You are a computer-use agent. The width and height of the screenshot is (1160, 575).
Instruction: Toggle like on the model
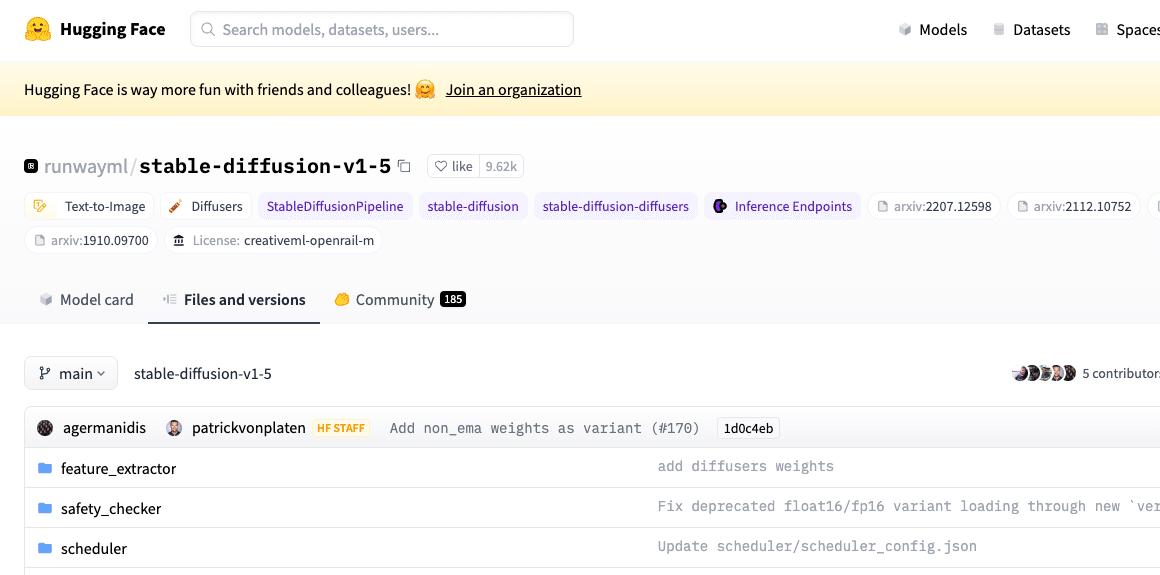coord(454,166)
